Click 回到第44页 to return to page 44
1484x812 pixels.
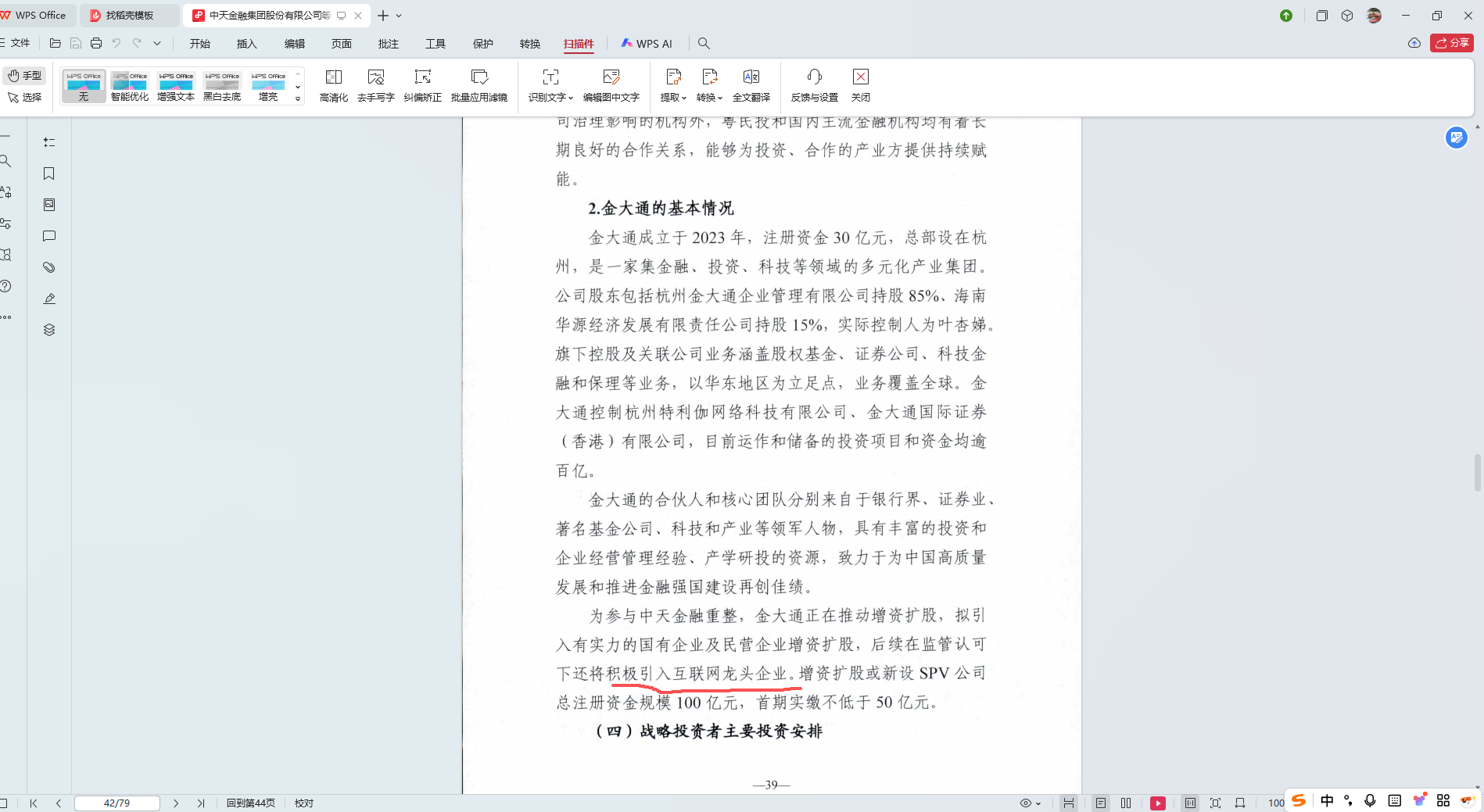coord(251,803)
